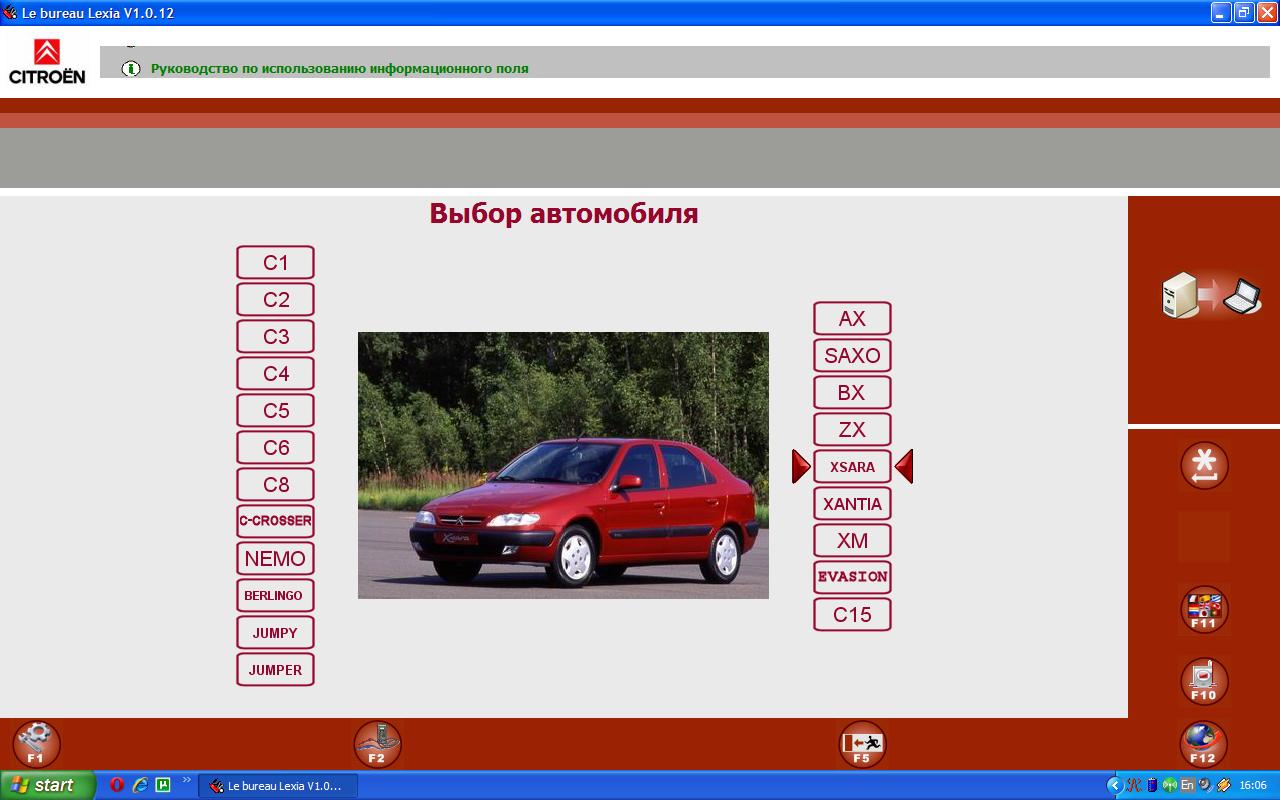The image size is (1280, 800).
Task: Select the EVASION model
Action: 852,578
